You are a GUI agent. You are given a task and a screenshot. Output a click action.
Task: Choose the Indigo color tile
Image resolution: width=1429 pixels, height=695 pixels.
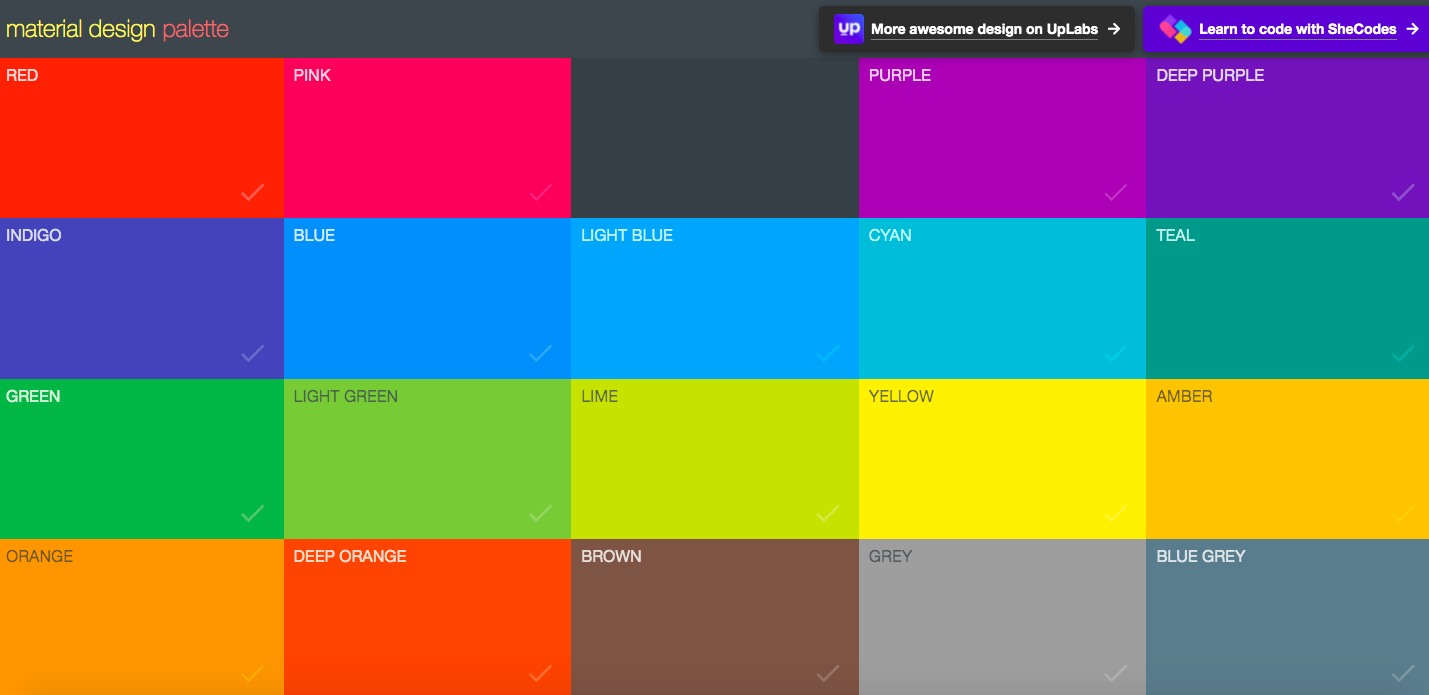[142, 298]
